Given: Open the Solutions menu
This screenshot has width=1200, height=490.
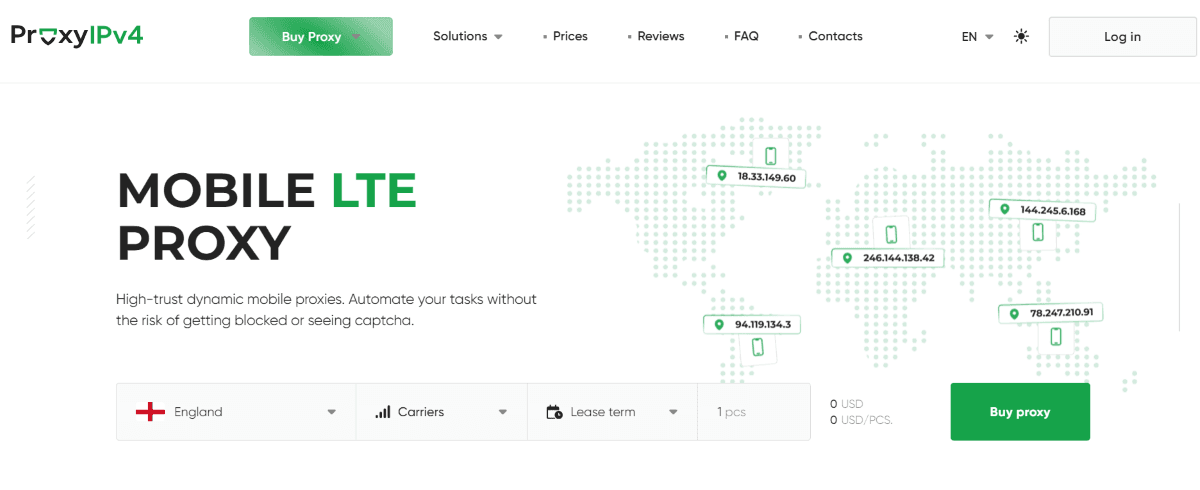Looking at the screenshot, I should tap(468, 36).
